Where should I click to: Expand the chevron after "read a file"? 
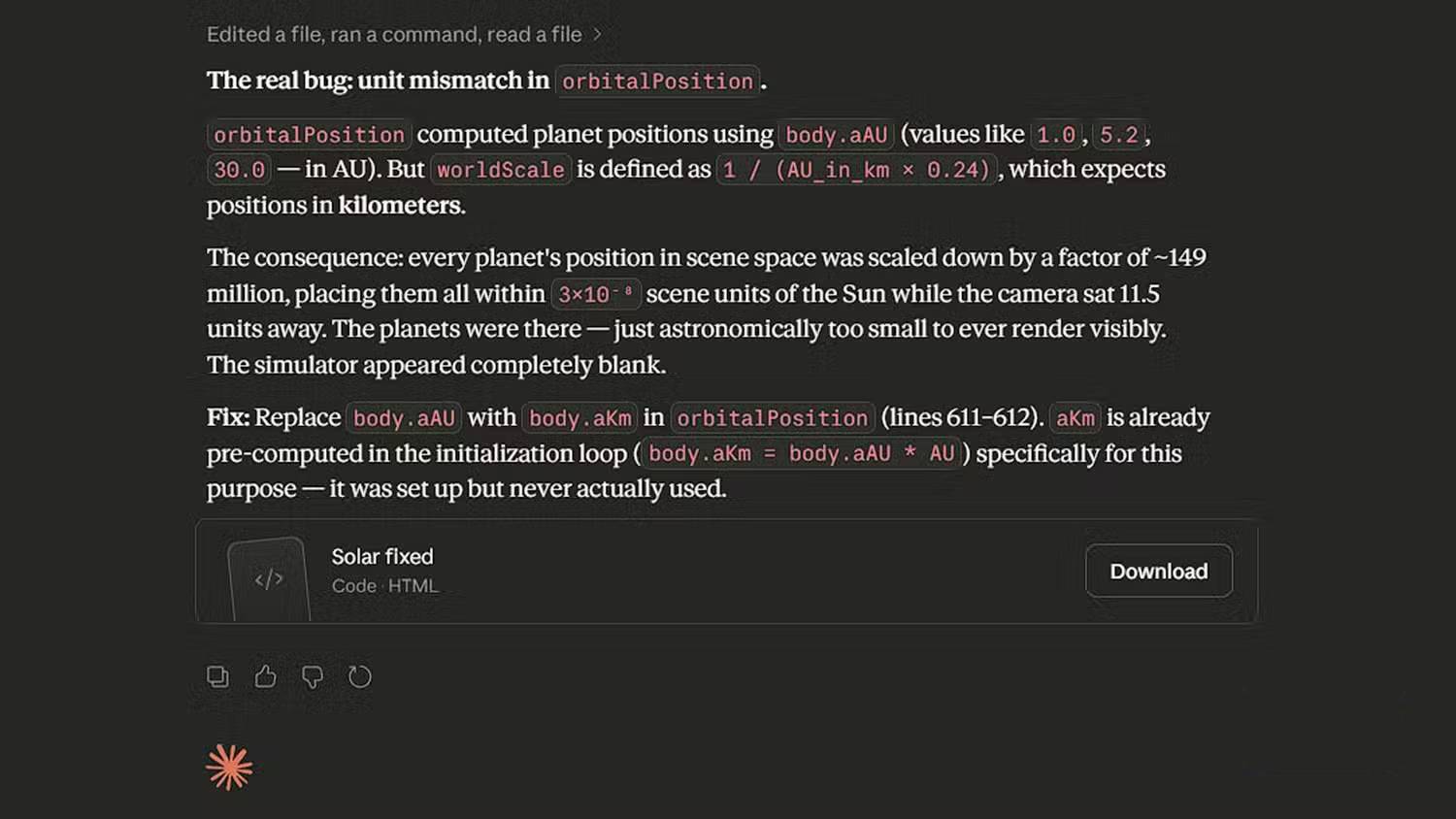(598, 34)
